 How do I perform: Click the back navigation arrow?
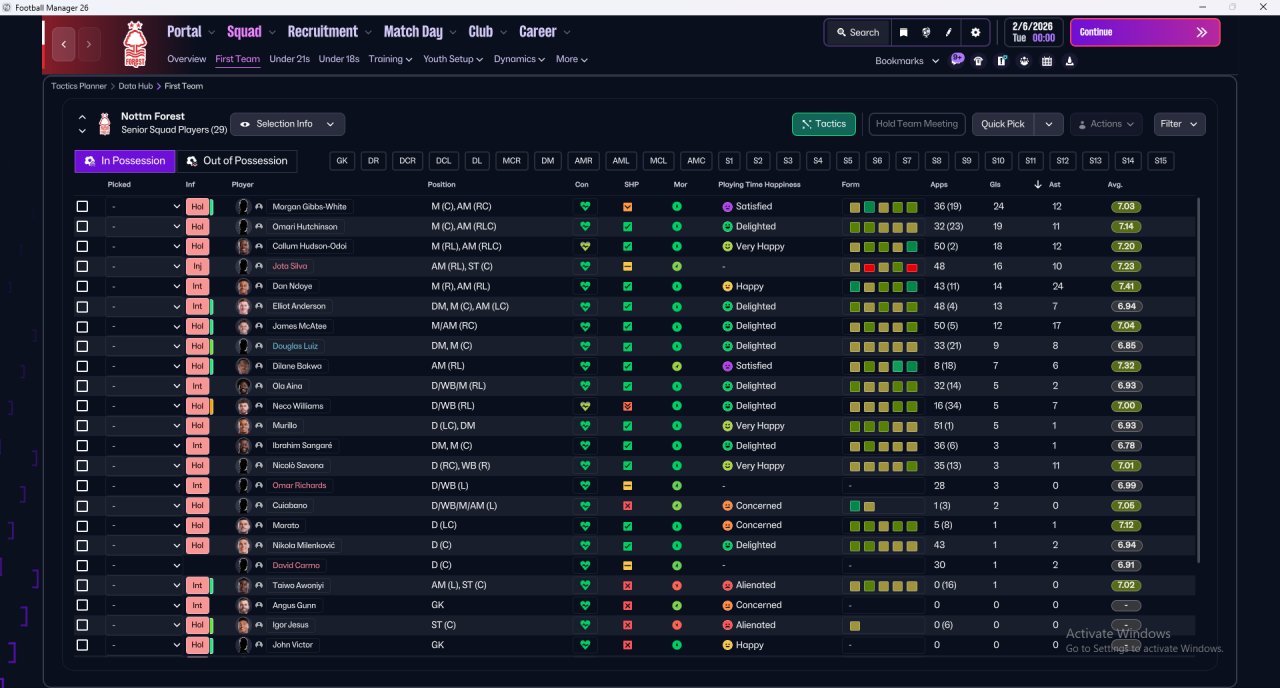[x=65, y=44]
